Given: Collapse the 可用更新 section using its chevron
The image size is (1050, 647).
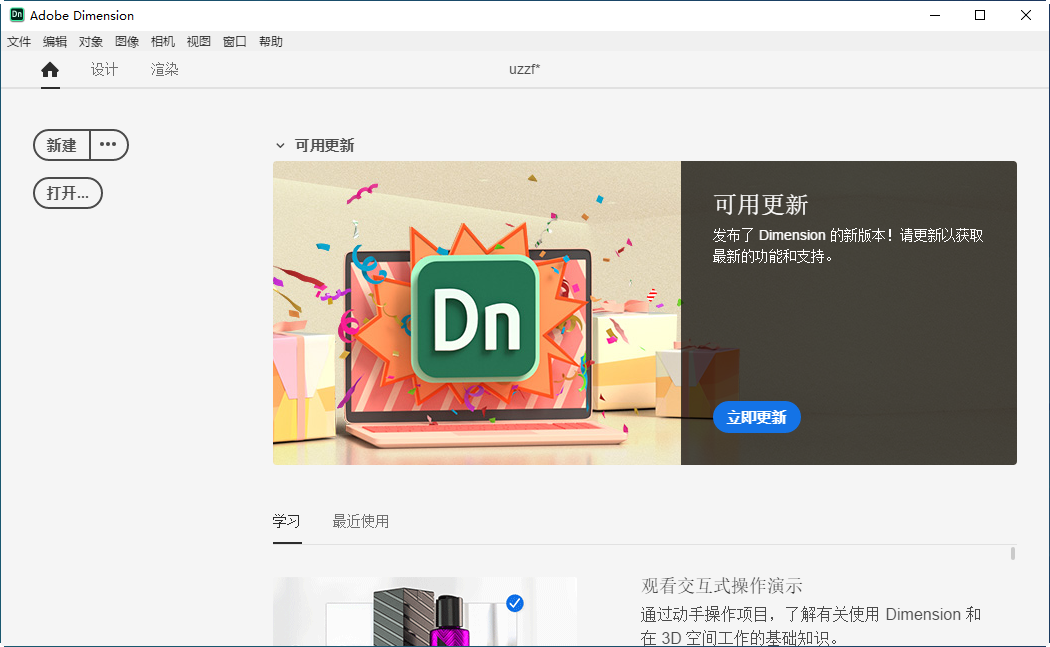Looking at the screenshot, I should [x=281, y=145].
